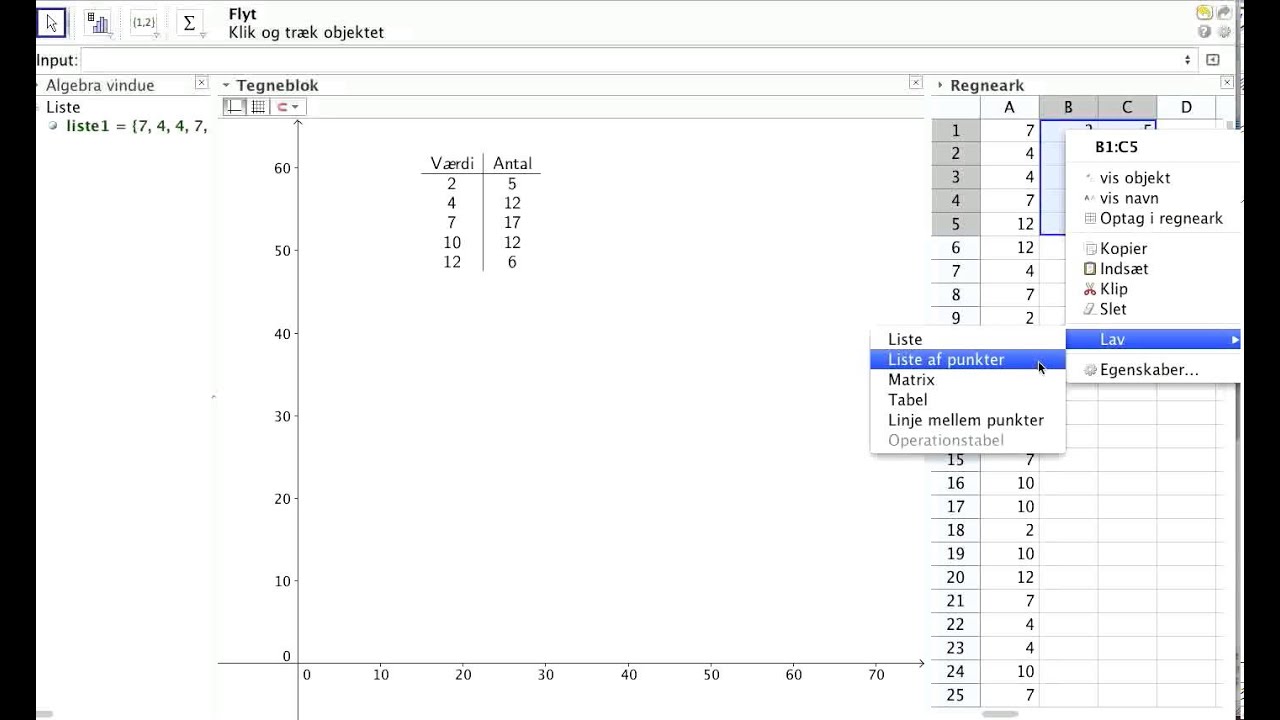Viewport: 1280px width, 720px height.
Task: Select the Flyt arrow tool
Action: tap(52, 24)
